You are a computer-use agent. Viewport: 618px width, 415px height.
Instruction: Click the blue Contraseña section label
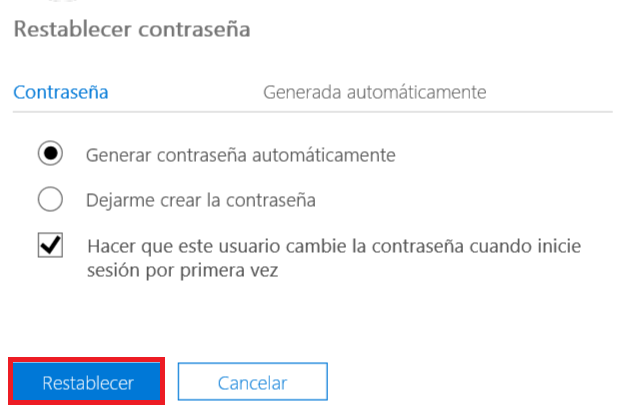tap(60, 92)
